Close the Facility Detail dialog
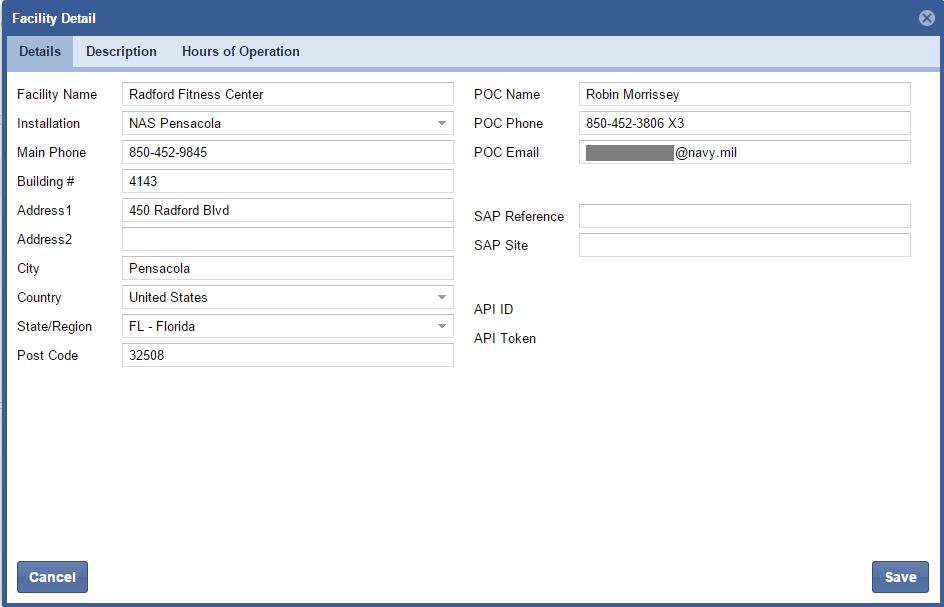This screenshot has height=607, width=944. point(926,18)
